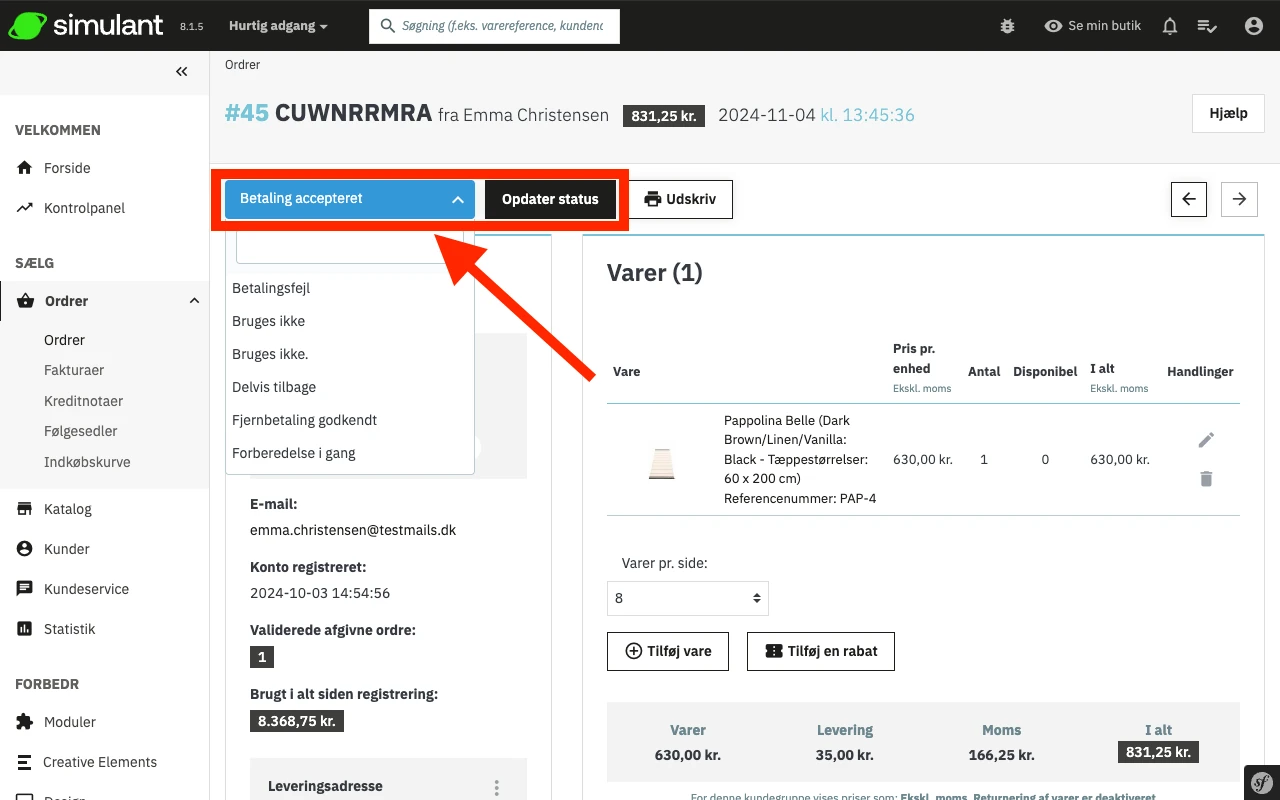This screenshot has height=800, width=1280.
Task: Open the notifications bell
Action: 1169,26
